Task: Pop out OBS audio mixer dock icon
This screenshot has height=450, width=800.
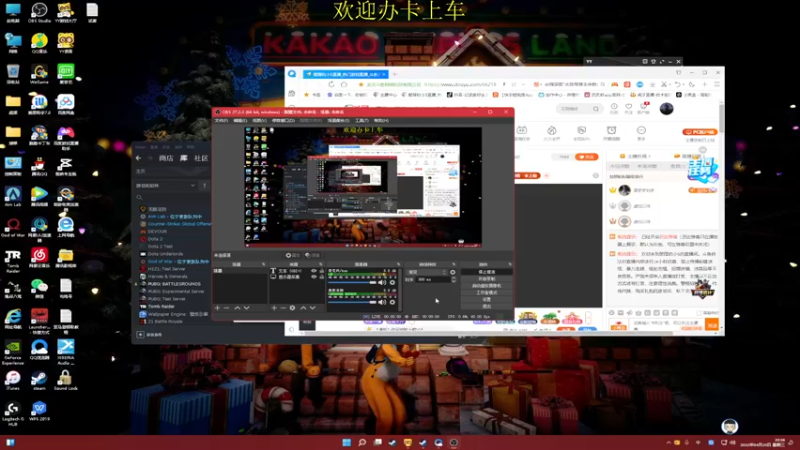Action: 398,264
